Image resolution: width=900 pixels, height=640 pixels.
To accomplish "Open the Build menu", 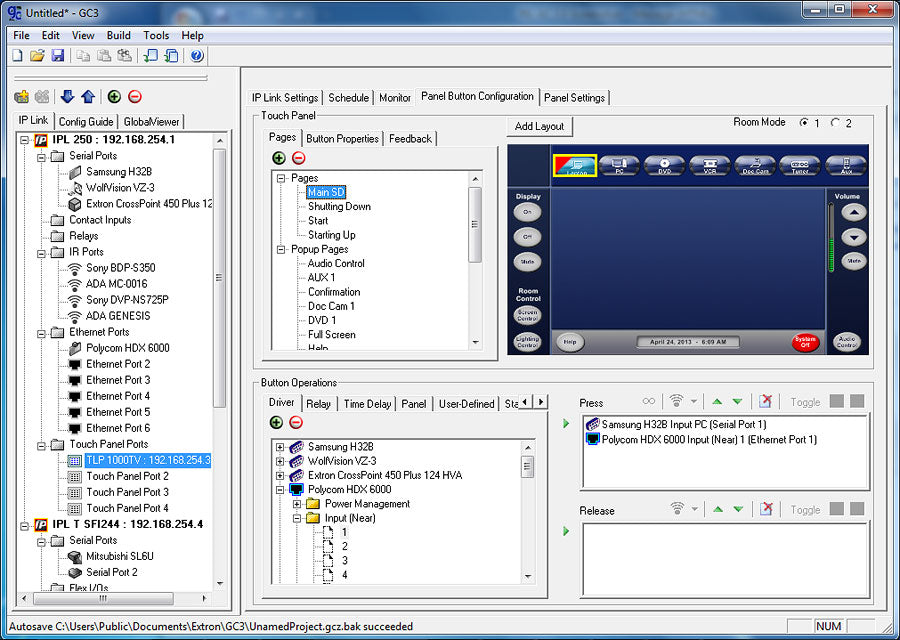I will click(x=119, y=36).
